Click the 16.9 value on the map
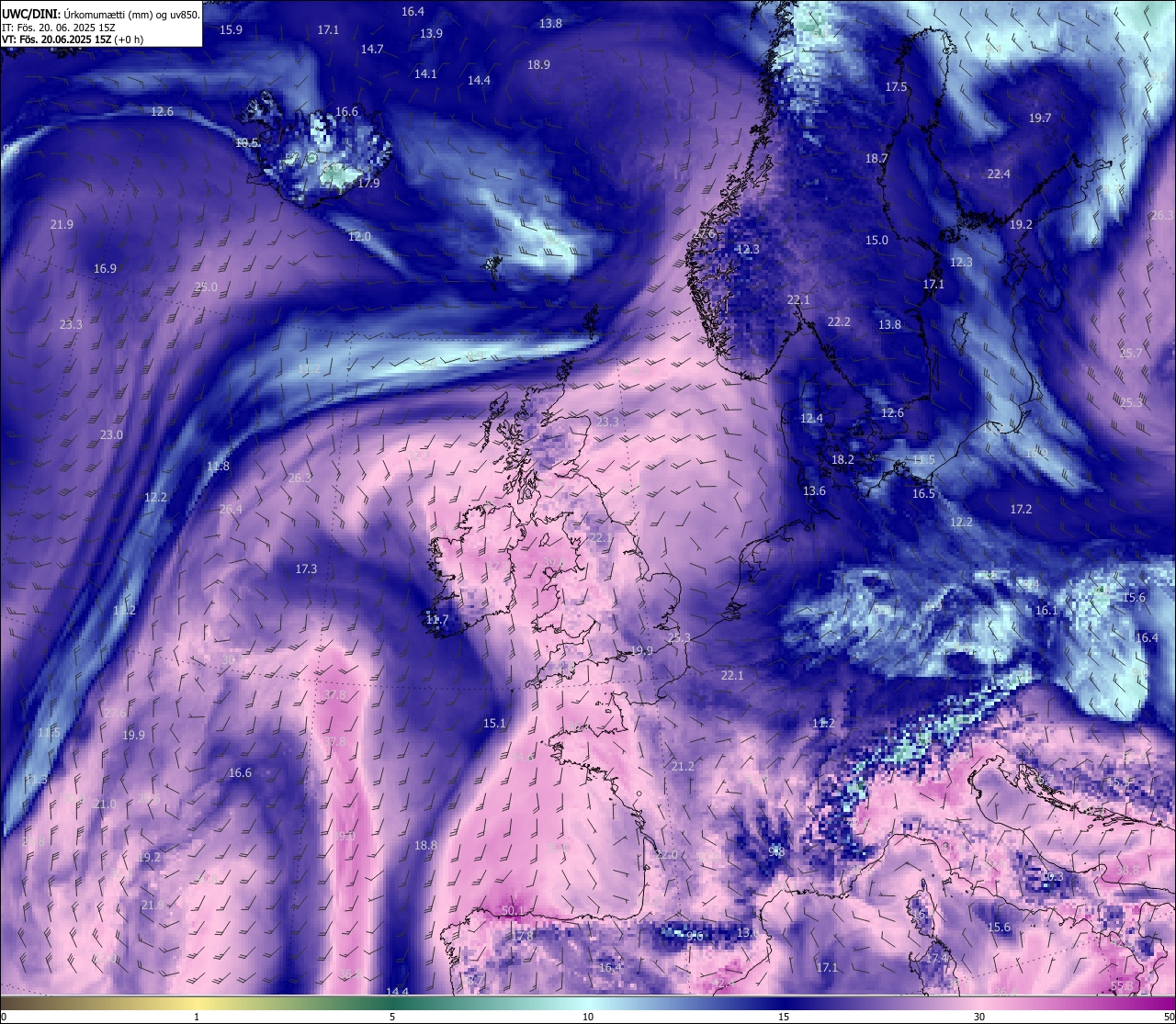The height and width of the screenshot is (1024, 1176). click(x=105, y=269)
